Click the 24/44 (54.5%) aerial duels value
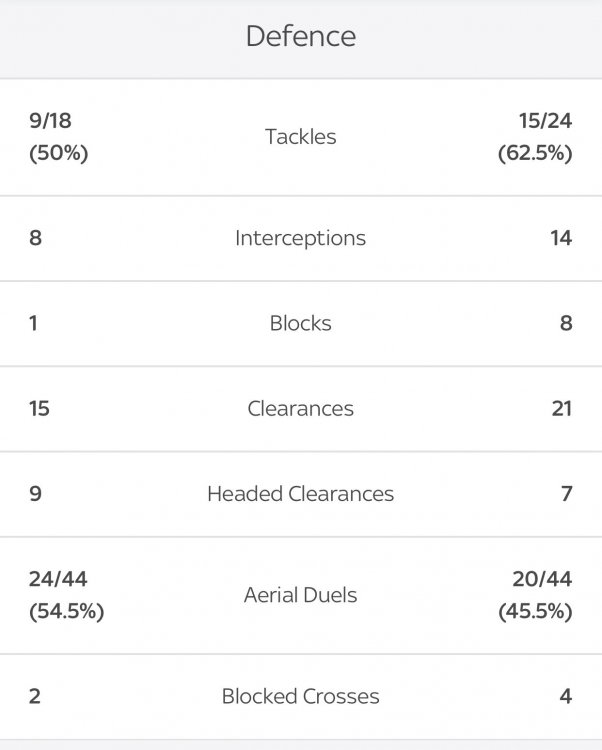This screenshot has width=602, height=750. pyautogui.click(x=66, y=595)
